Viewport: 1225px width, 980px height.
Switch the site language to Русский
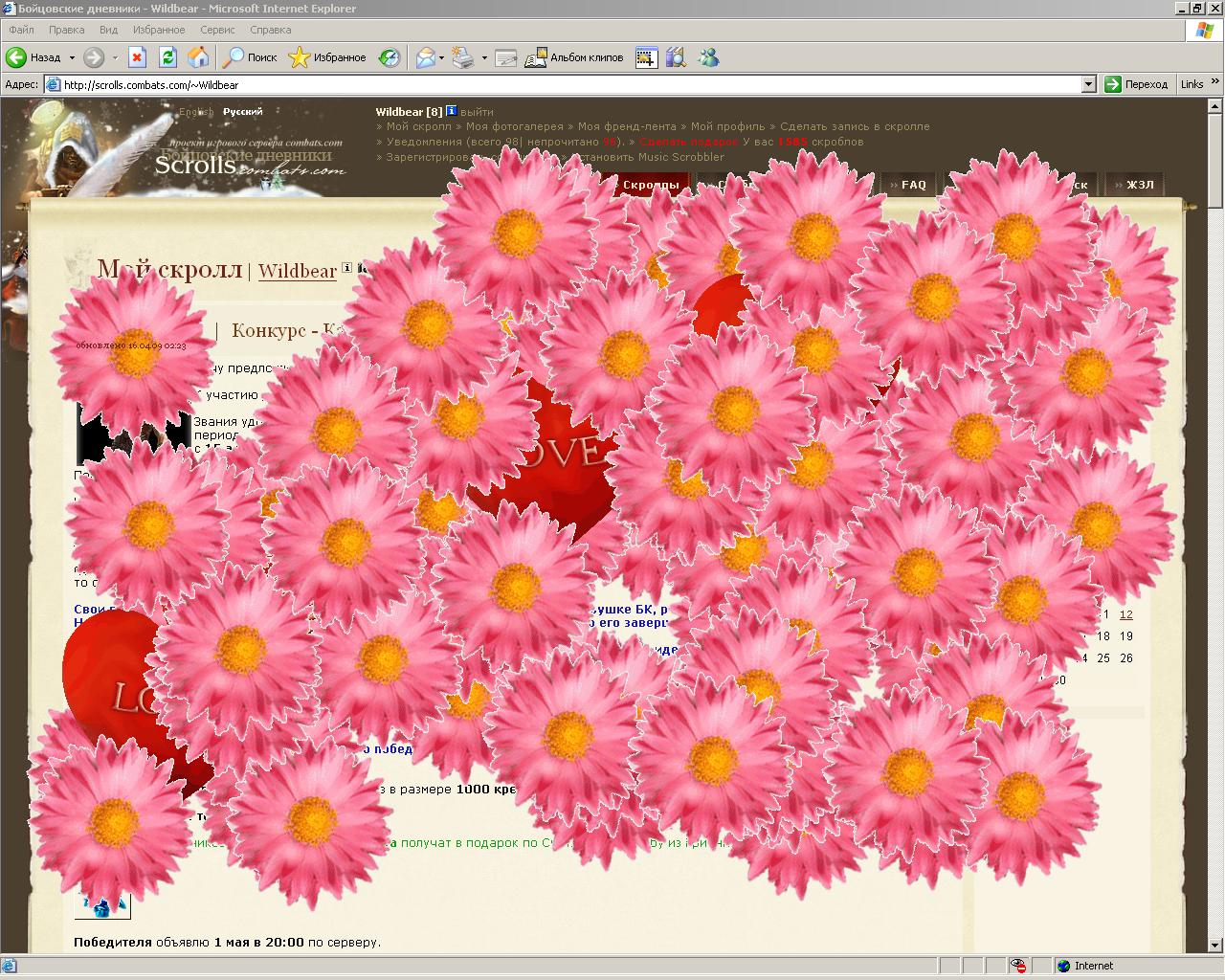click(243, 111)
